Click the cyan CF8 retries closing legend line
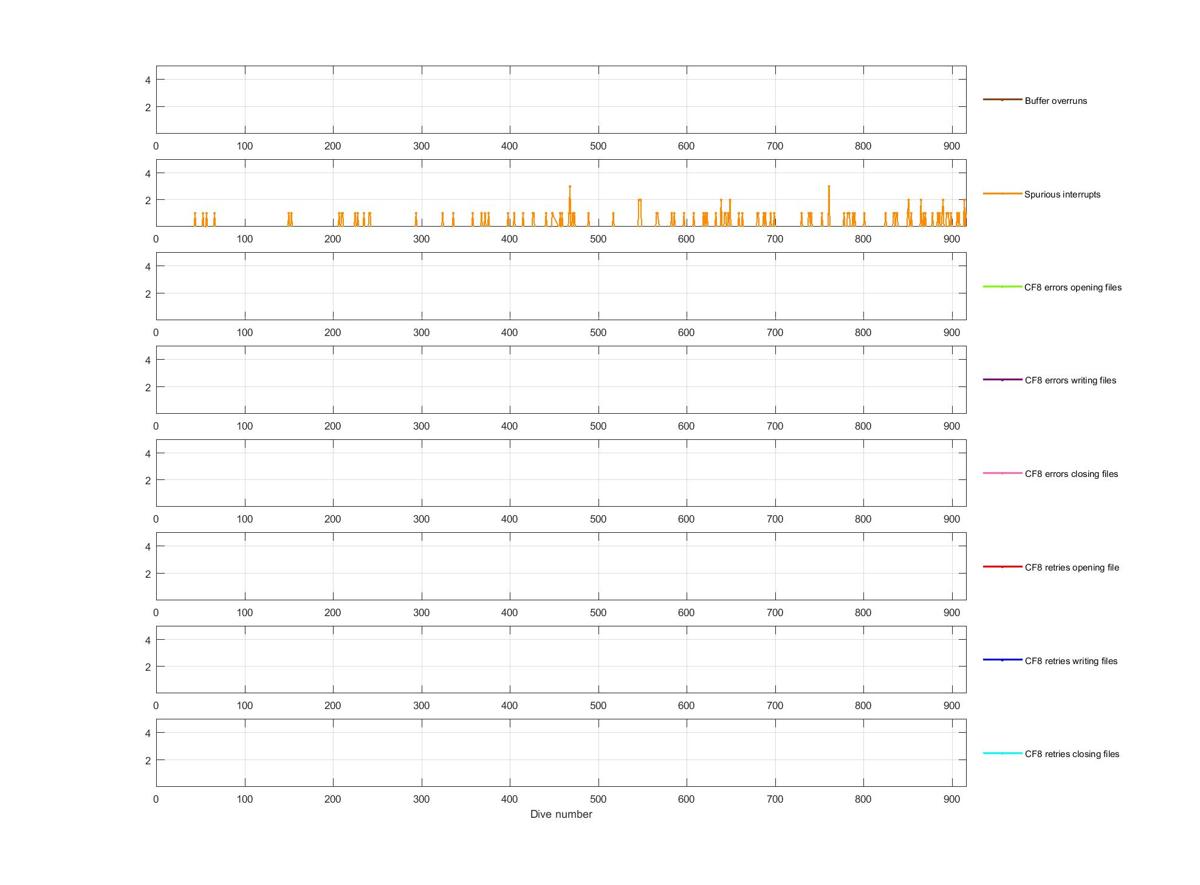Image resolution: width=1200 pixels, height=885 pixels. tap(1002, 753)
